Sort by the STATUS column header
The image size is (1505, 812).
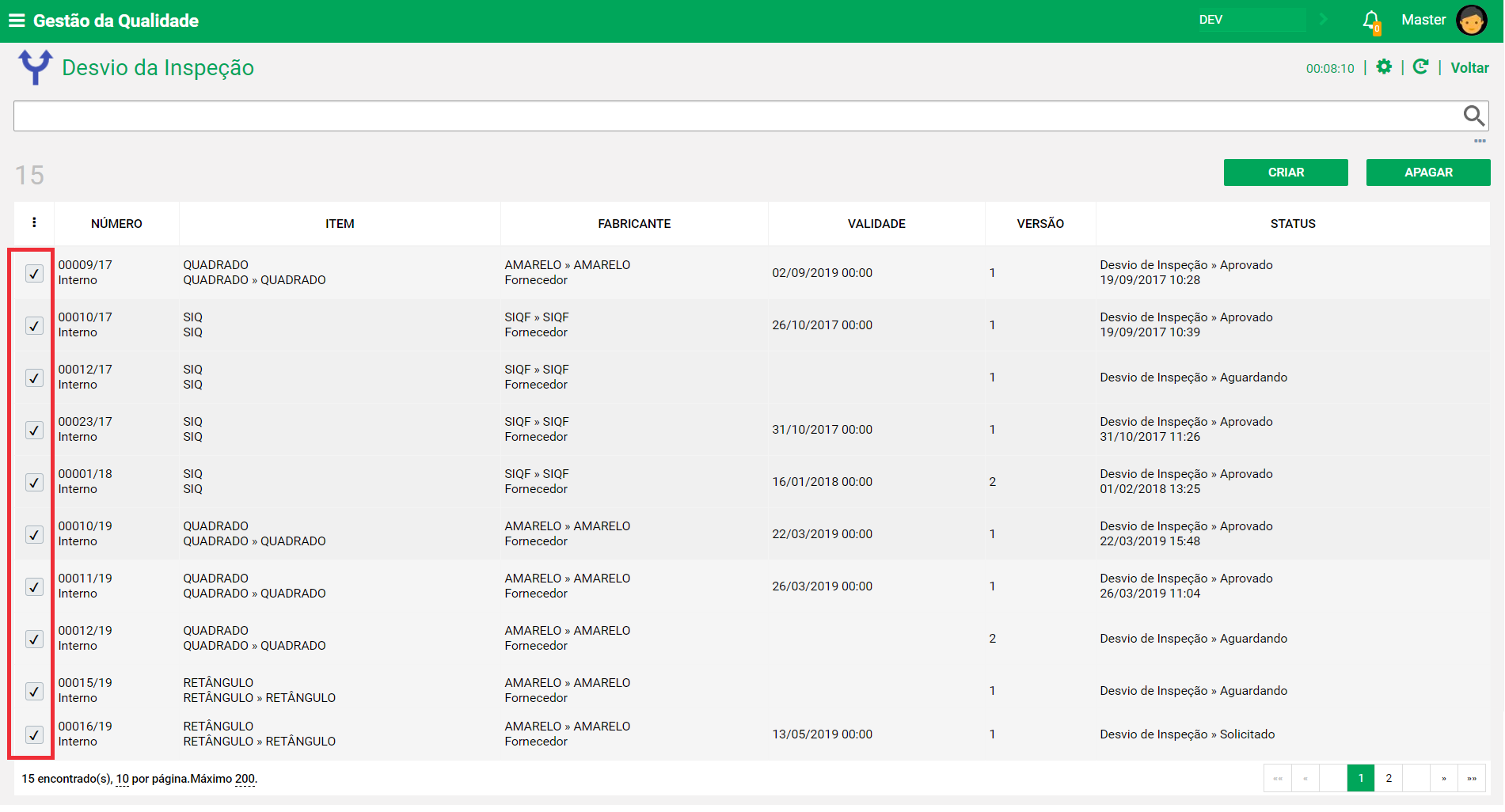[1293, 224]
